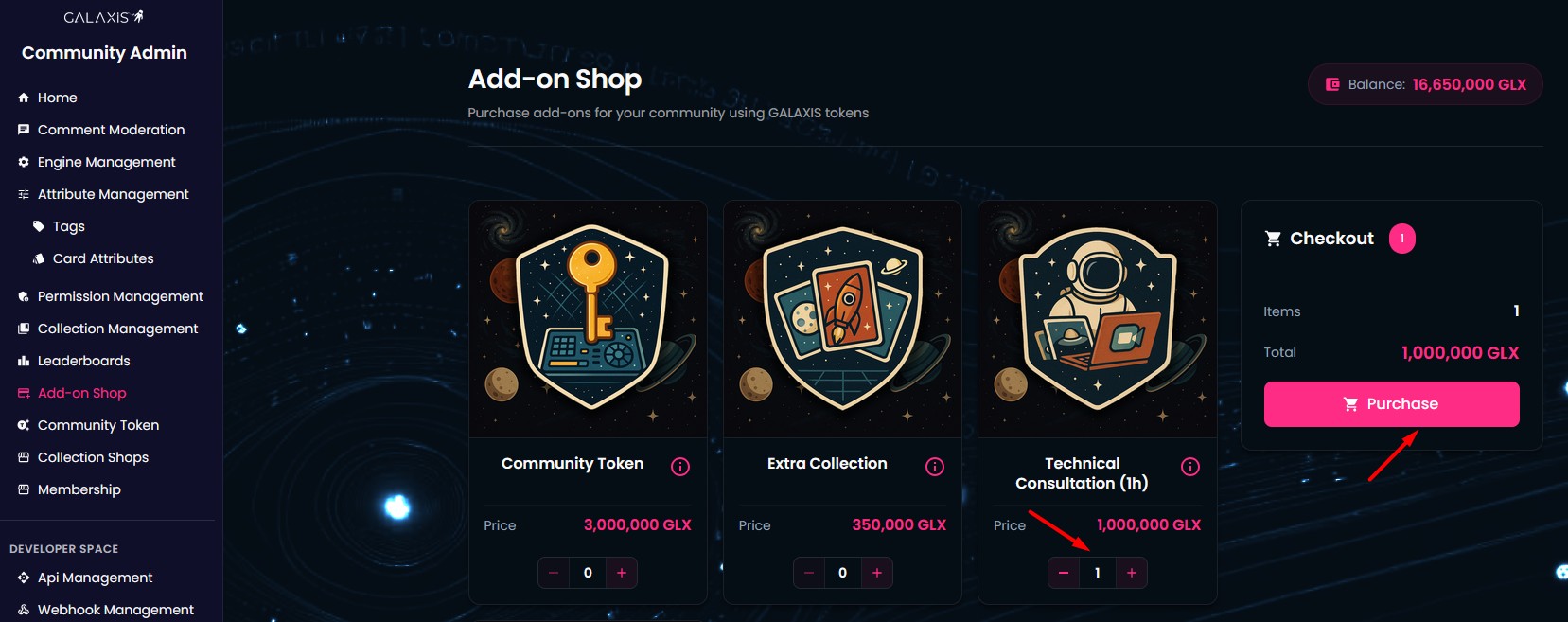Select Card Attributes submenu item

coord(102,258)
